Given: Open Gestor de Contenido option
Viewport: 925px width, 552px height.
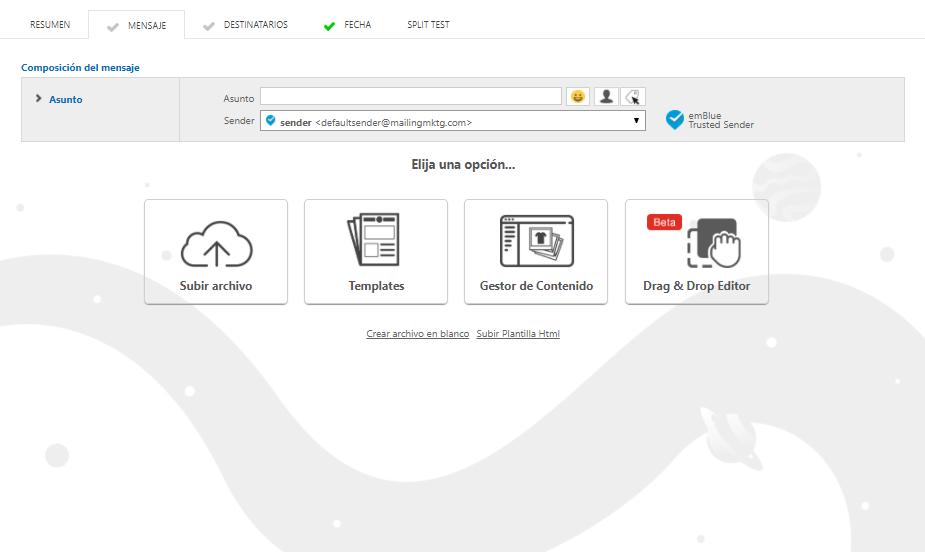Looking at the screenshot, I should (536, 252).
